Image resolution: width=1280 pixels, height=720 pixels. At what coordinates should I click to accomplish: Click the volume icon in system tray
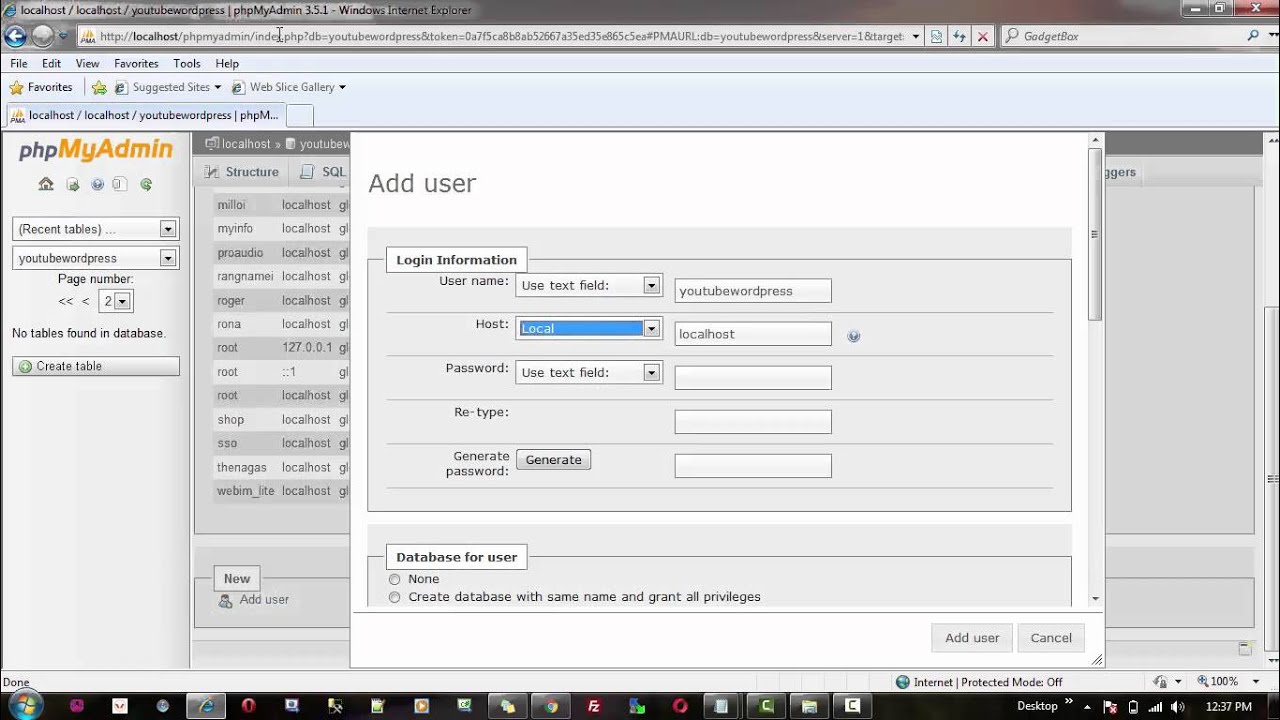(x=1175, y=707)
